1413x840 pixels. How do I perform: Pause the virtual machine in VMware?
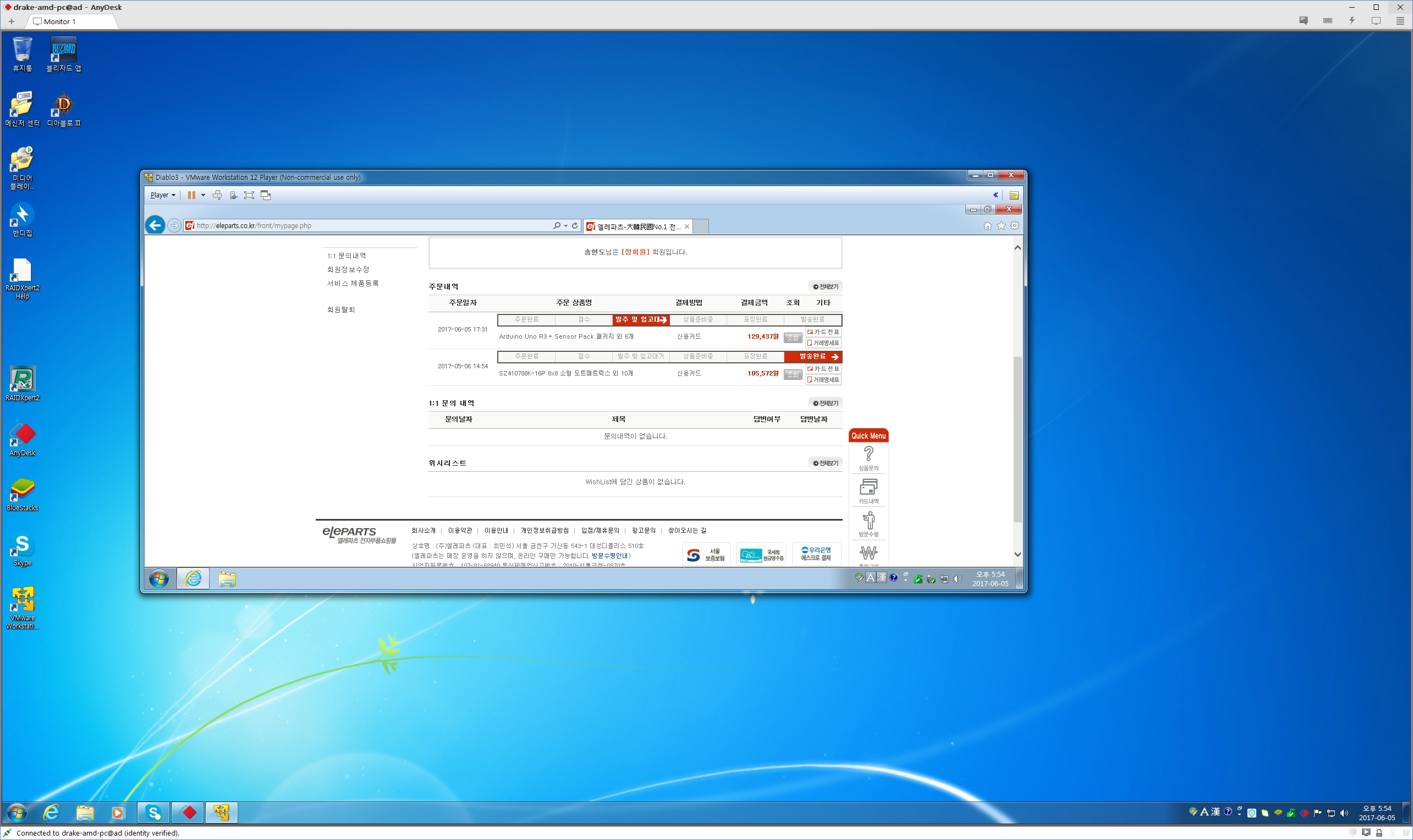(x=191, y=195)
